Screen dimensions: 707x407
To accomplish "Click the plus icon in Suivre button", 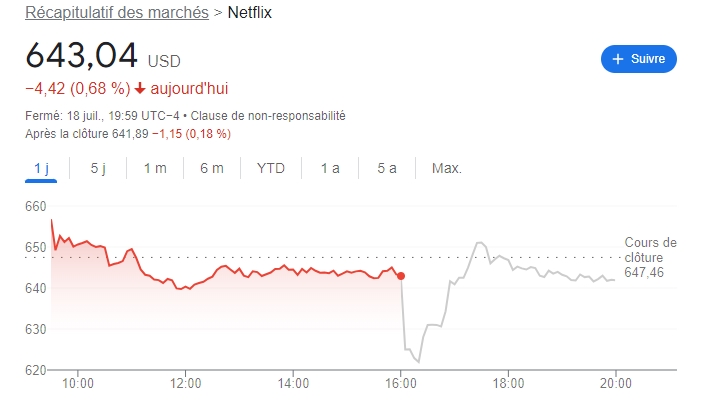I will coord(617,59).
